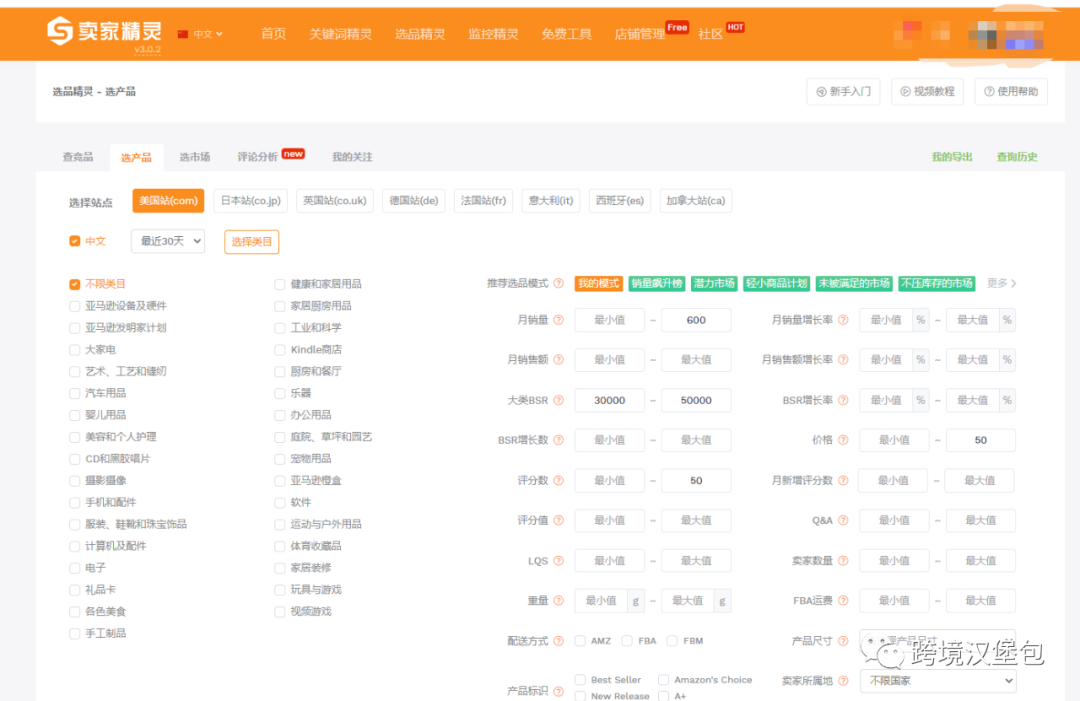Click the help icon next to 产品标识
Screen dimensions: 1080x701
click(557, 690)
